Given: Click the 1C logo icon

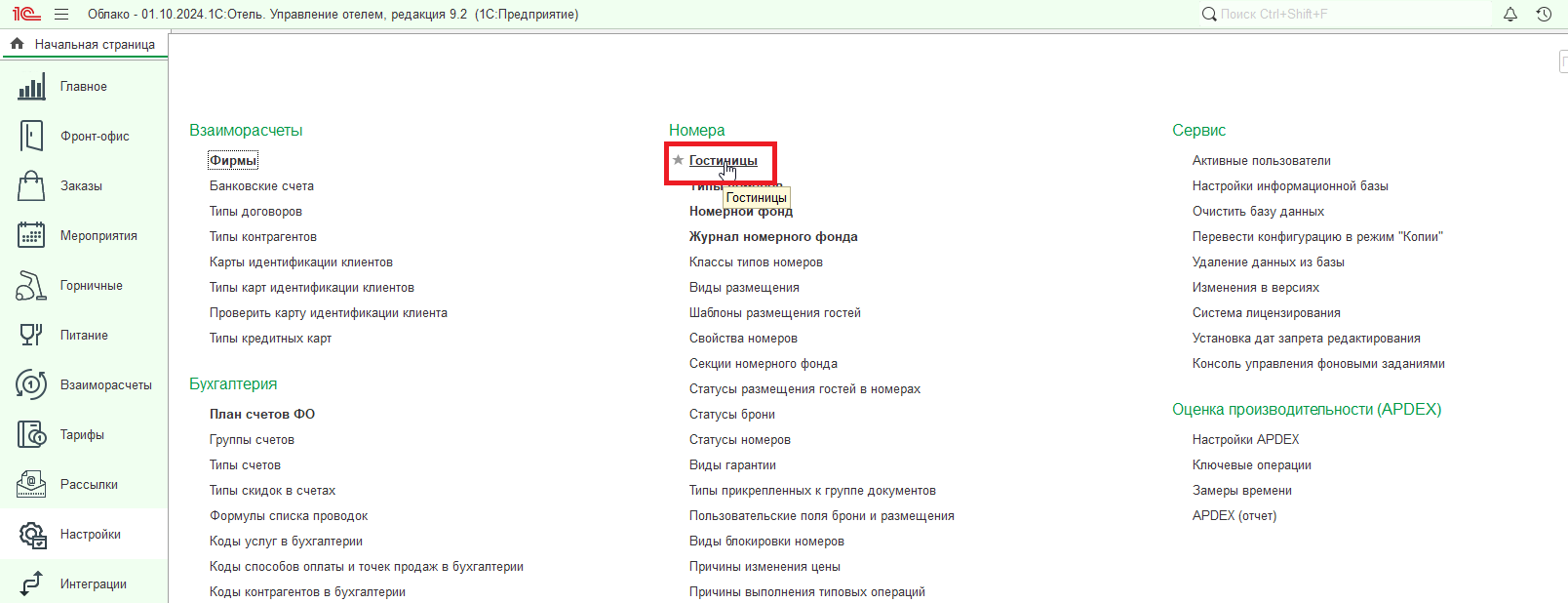Looking at the screenshot, I should click(26, 15).
